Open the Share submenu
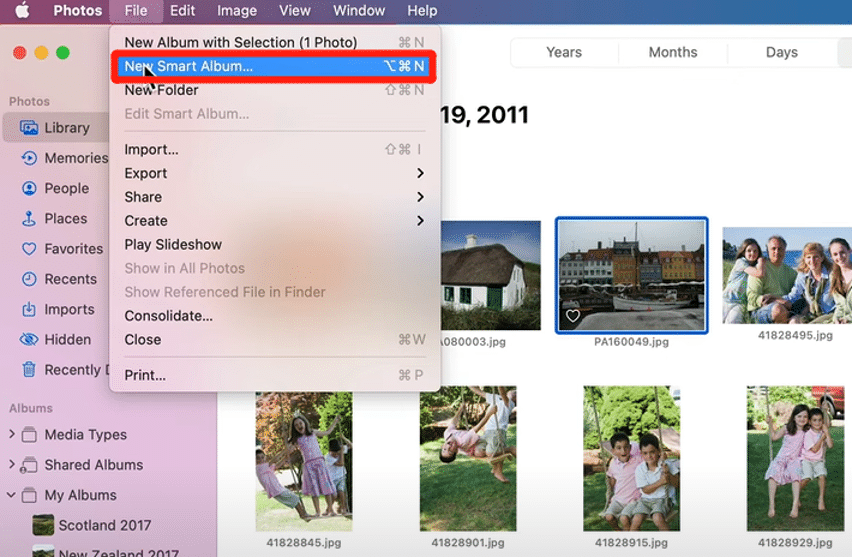Image resolution: width=852 pixels, height=558 pixels. (x=274, y=197)
